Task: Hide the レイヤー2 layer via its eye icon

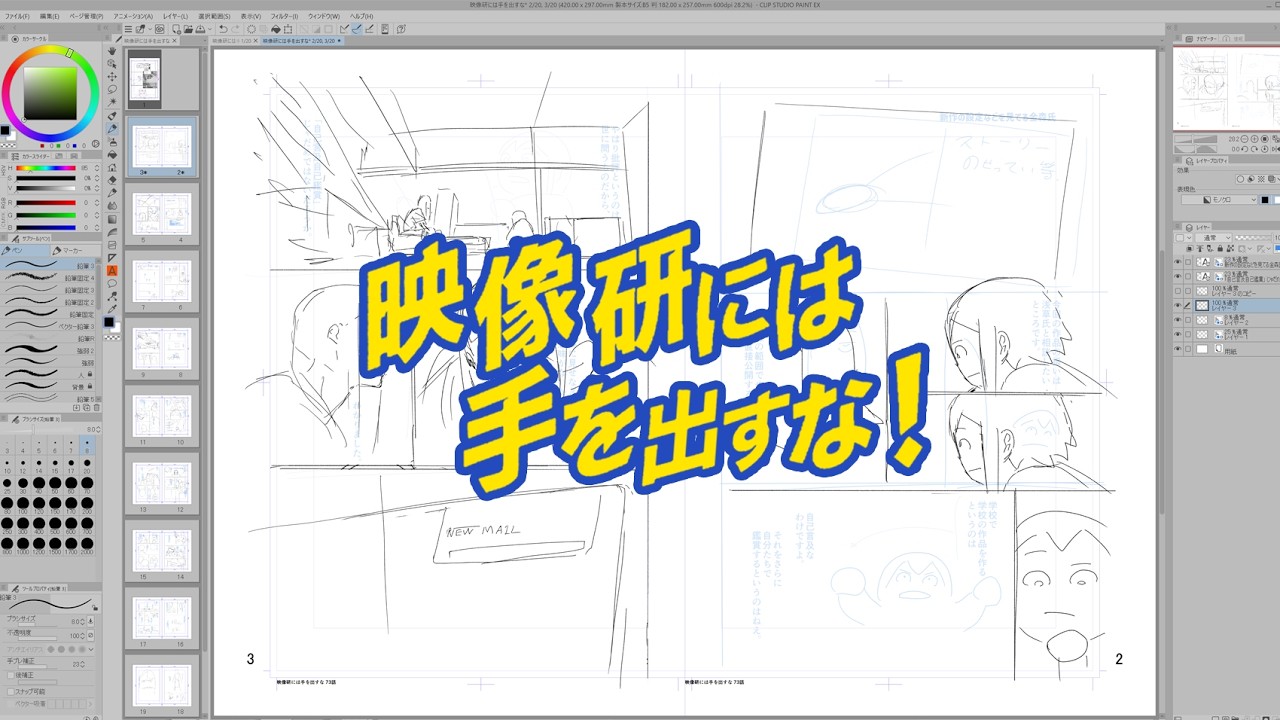Action: point(1177,319)
